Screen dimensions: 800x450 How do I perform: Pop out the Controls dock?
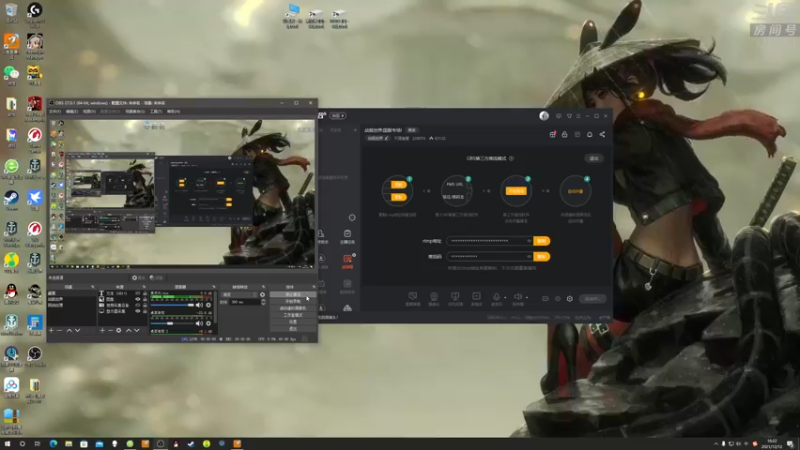click(x=314, y=287)
